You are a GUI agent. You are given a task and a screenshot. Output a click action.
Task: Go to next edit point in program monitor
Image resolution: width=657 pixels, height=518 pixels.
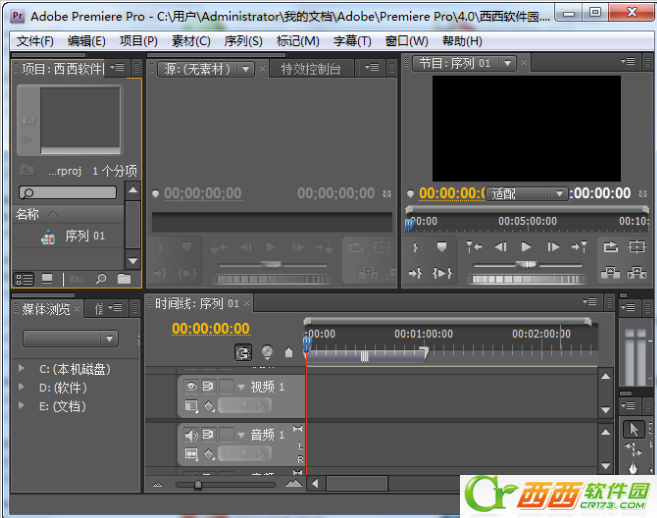(579, 247)
